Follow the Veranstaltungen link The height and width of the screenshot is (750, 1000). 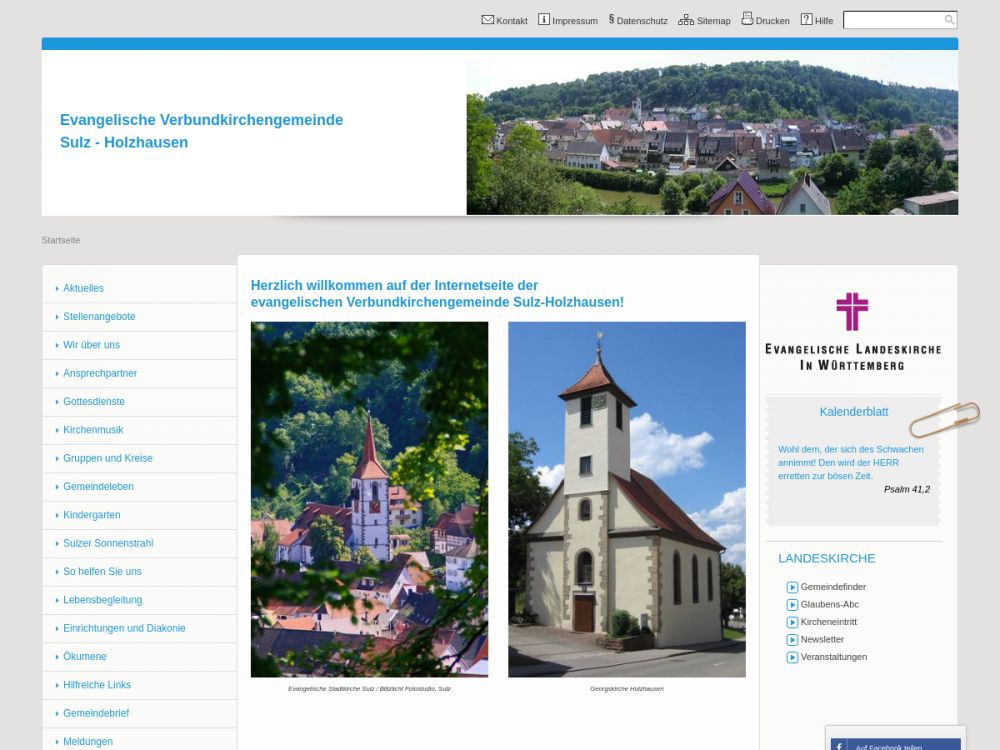click(x=833, y=657)
